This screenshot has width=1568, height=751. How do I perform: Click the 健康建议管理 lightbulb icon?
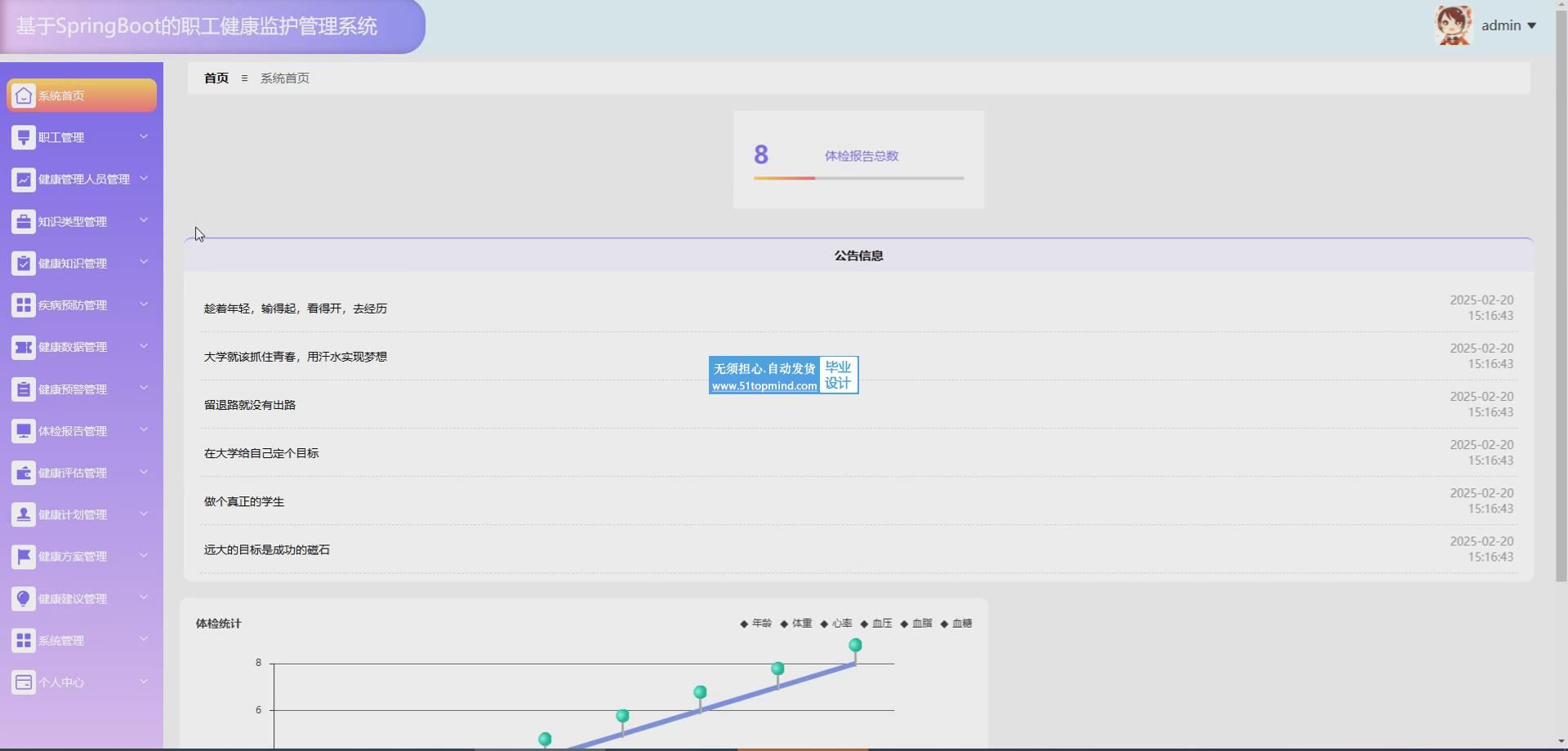[24, 598]
